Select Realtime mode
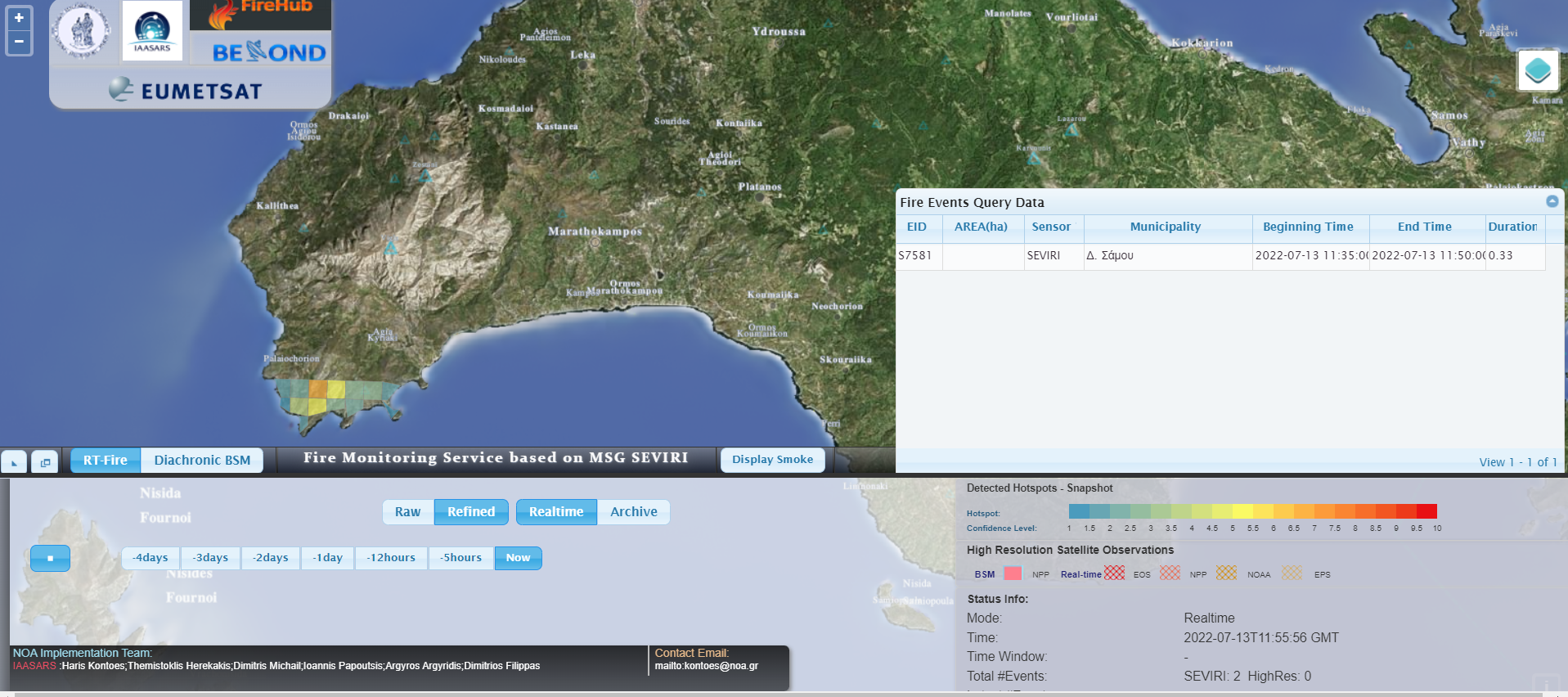 pos(556,512)
